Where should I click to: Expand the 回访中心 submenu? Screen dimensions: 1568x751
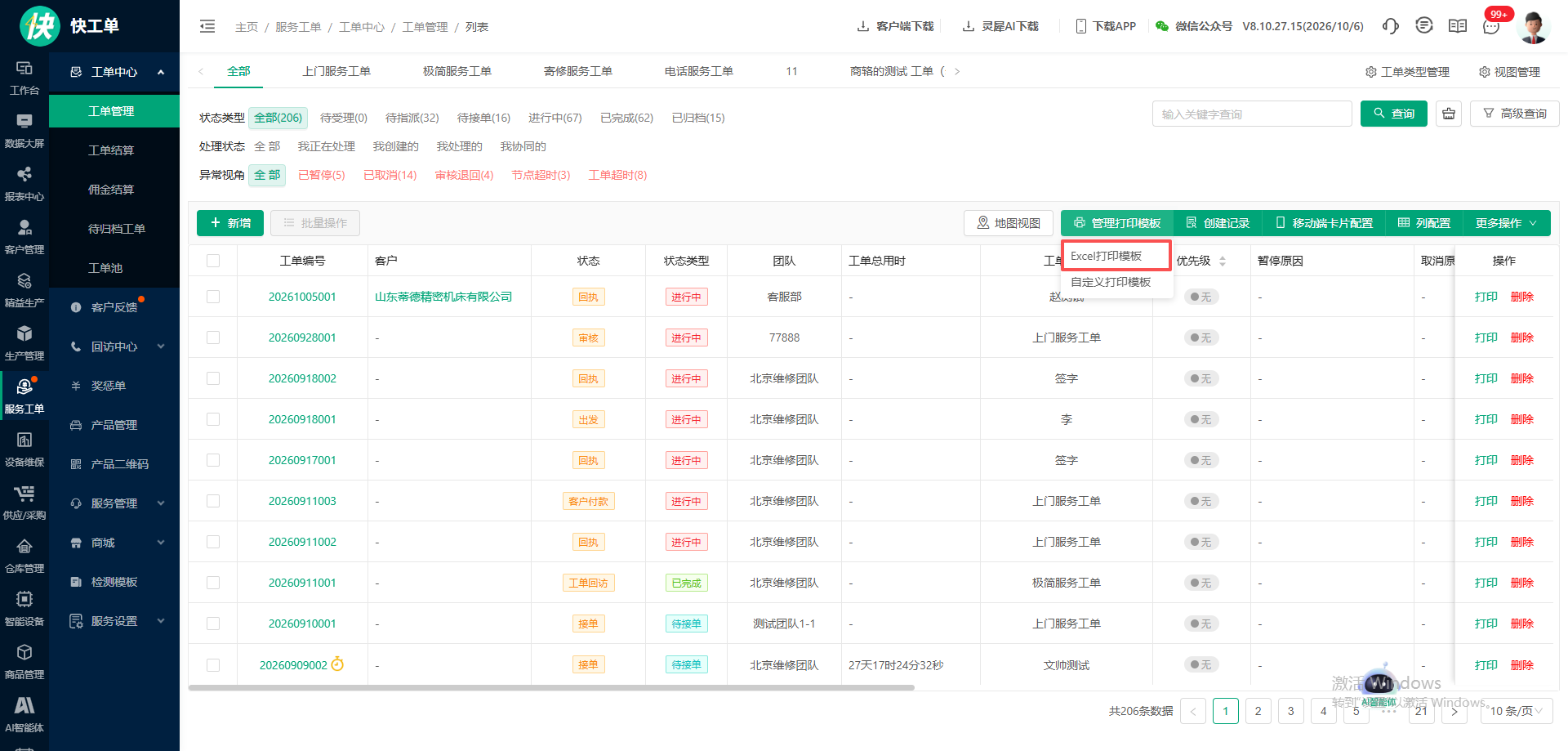(114, 346)
